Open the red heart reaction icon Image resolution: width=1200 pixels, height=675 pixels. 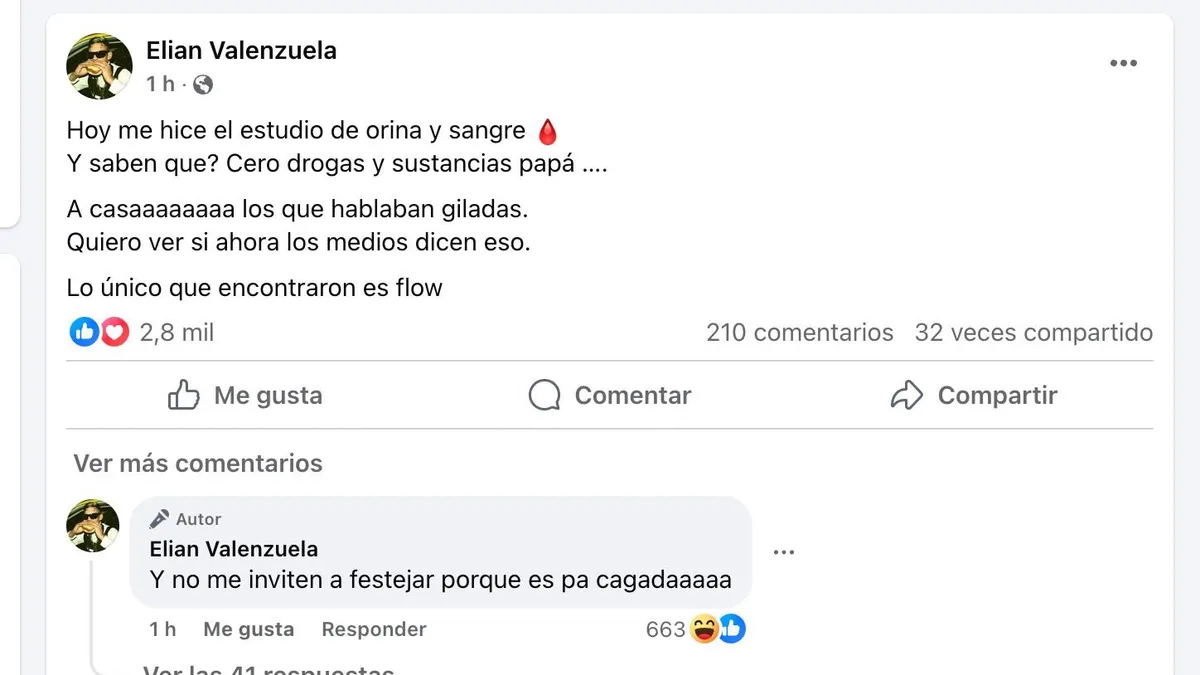(115, 332)
